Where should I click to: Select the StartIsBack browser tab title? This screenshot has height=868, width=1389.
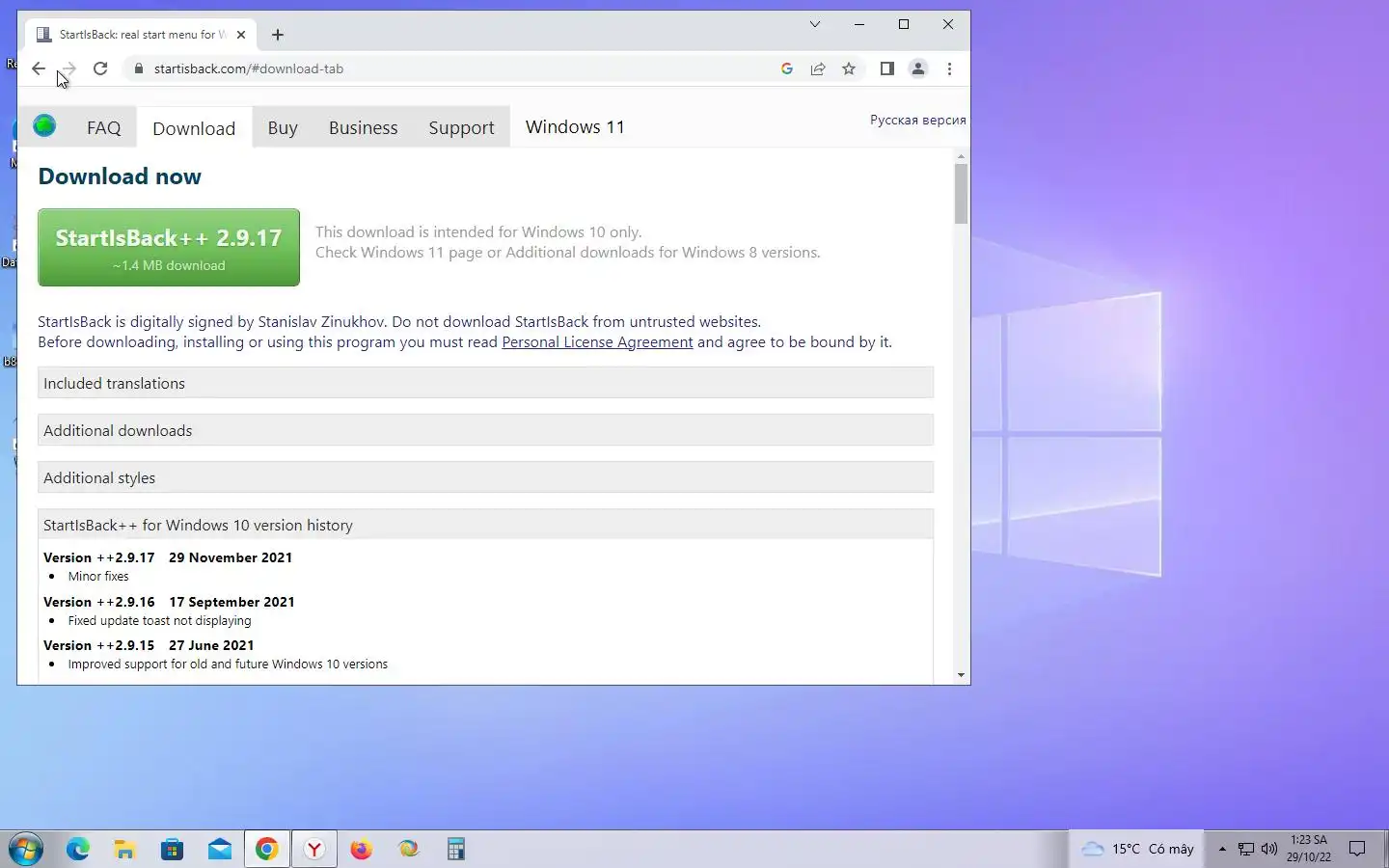click(142, 35)
